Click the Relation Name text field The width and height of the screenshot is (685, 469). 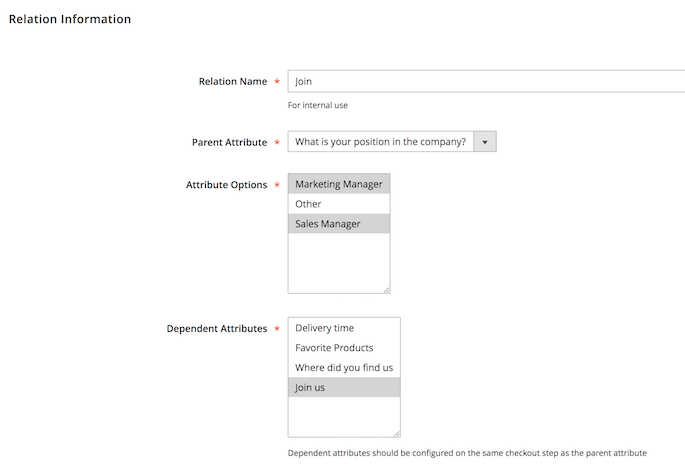click(x=485, y=82)
